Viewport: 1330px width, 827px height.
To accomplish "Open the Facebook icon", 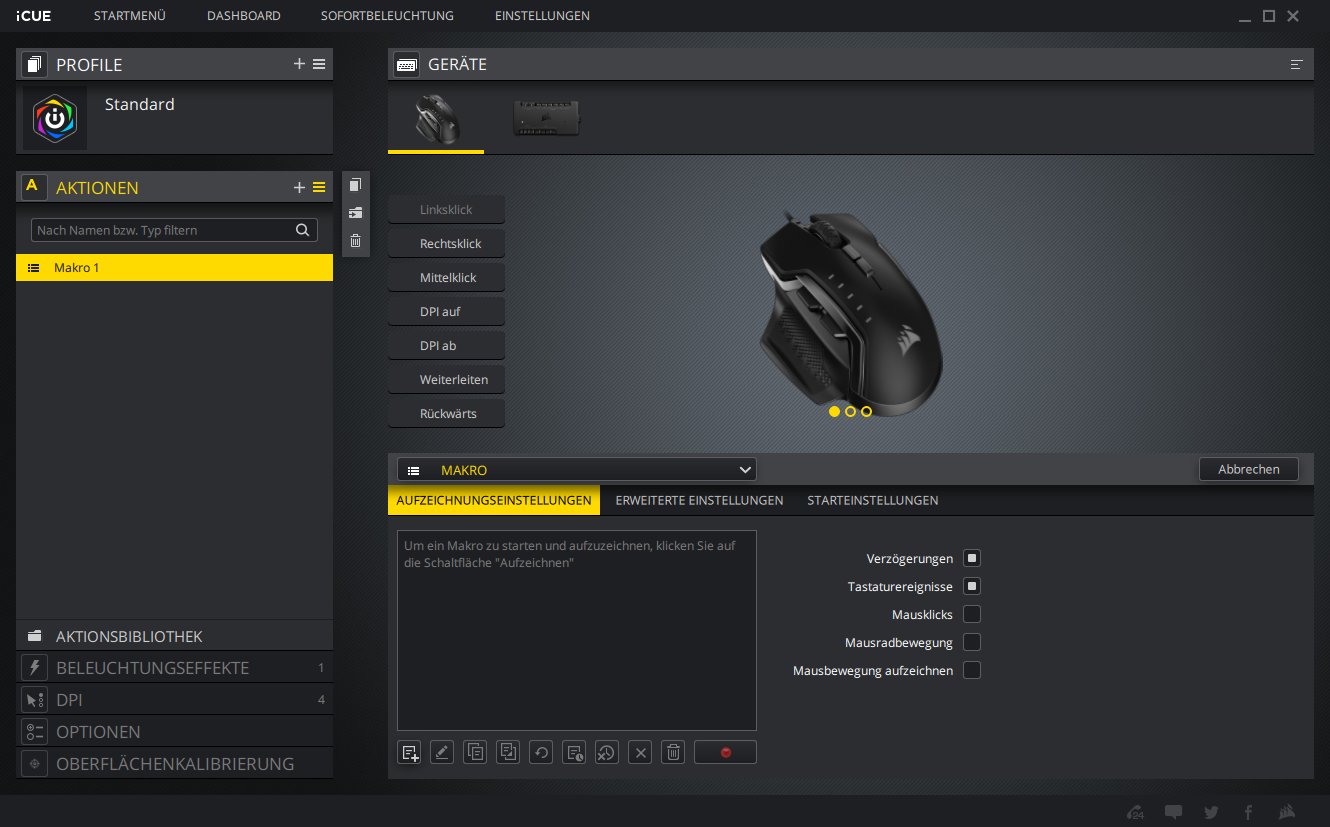I will 1248,812.
